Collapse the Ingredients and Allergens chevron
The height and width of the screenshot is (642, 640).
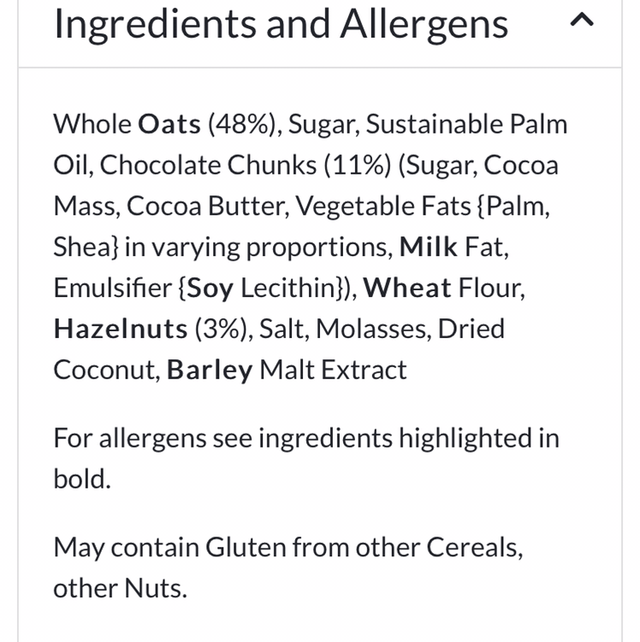pyautogui.click(x=581, y=23)
